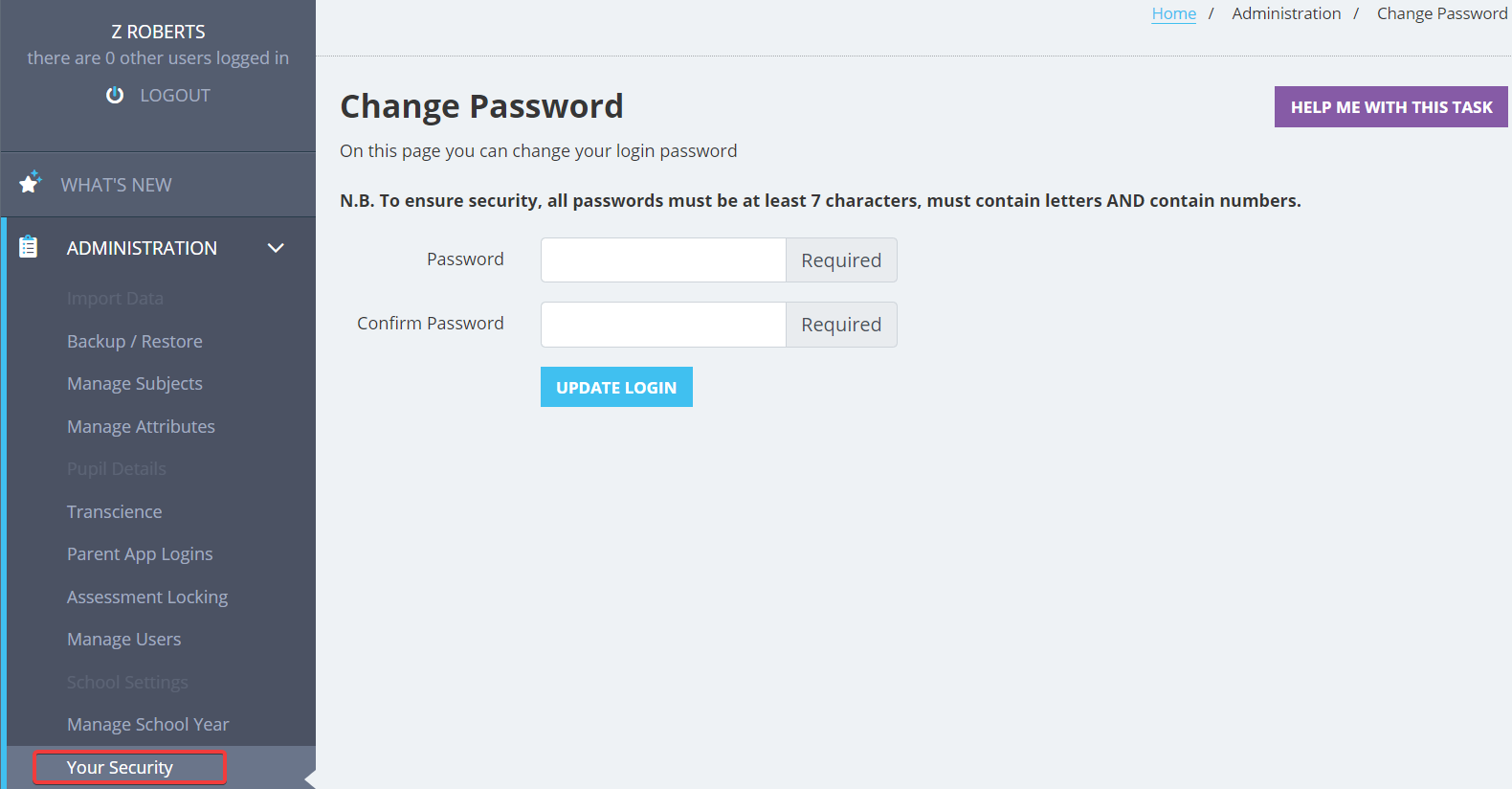Go to Assessment Locking
The image size is (1512, 789).
(147, 597)
